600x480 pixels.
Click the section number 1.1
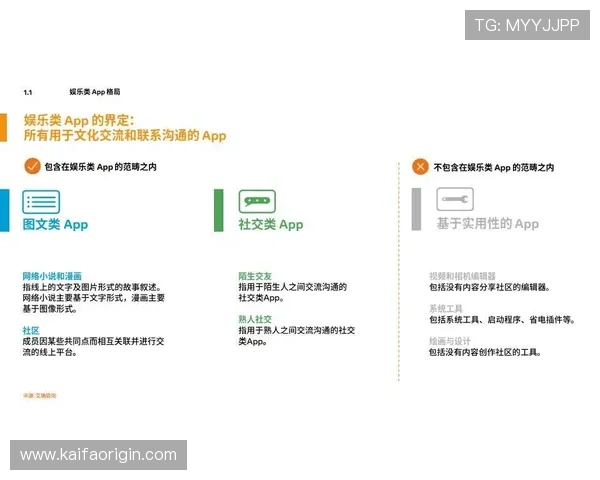[x=28, y=92]
